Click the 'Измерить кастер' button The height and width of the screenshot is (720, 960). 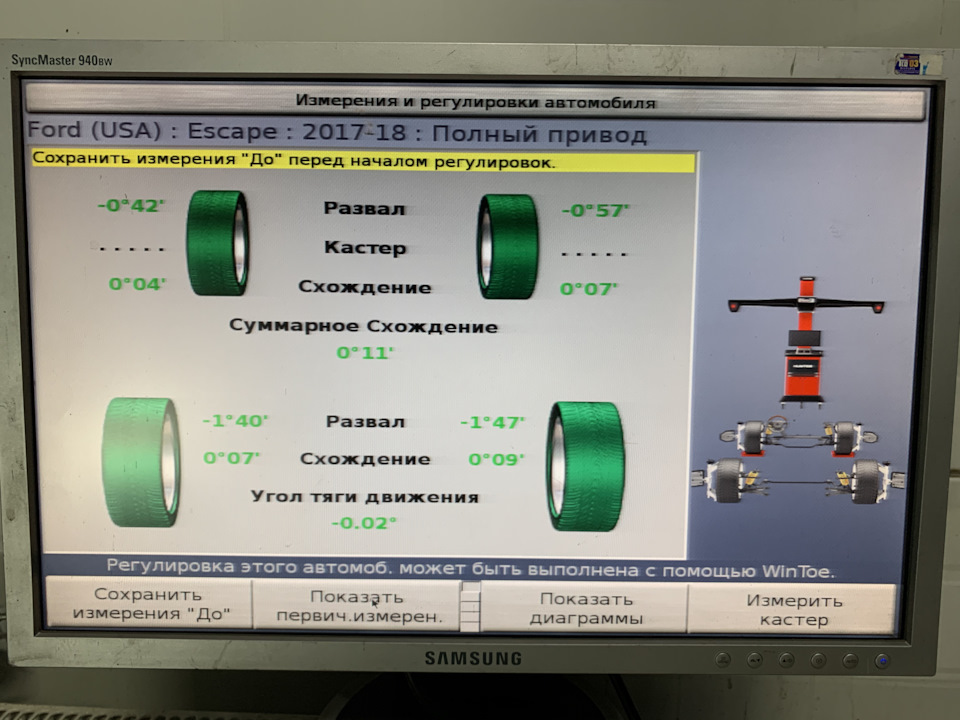pos(793,610)
